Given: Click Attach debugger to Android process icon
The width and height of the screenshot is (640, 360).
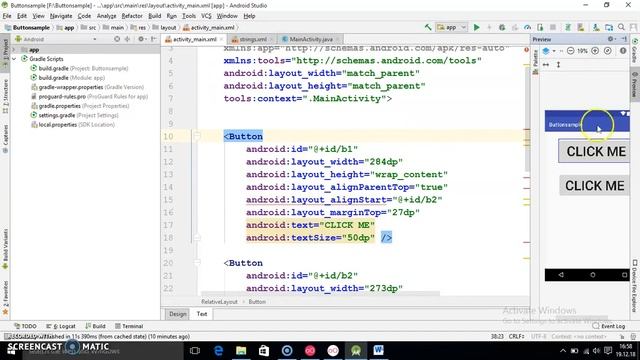Looking at the screenshot, I should click(x=540, y=27).
